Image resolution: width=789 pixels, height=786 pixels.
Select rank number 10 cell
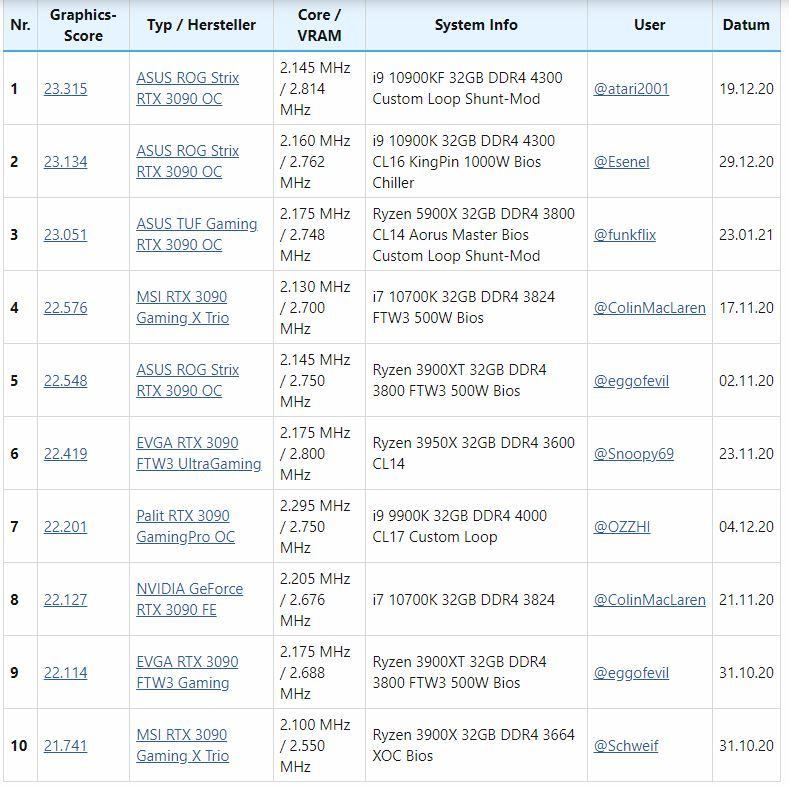click(20, 745)
